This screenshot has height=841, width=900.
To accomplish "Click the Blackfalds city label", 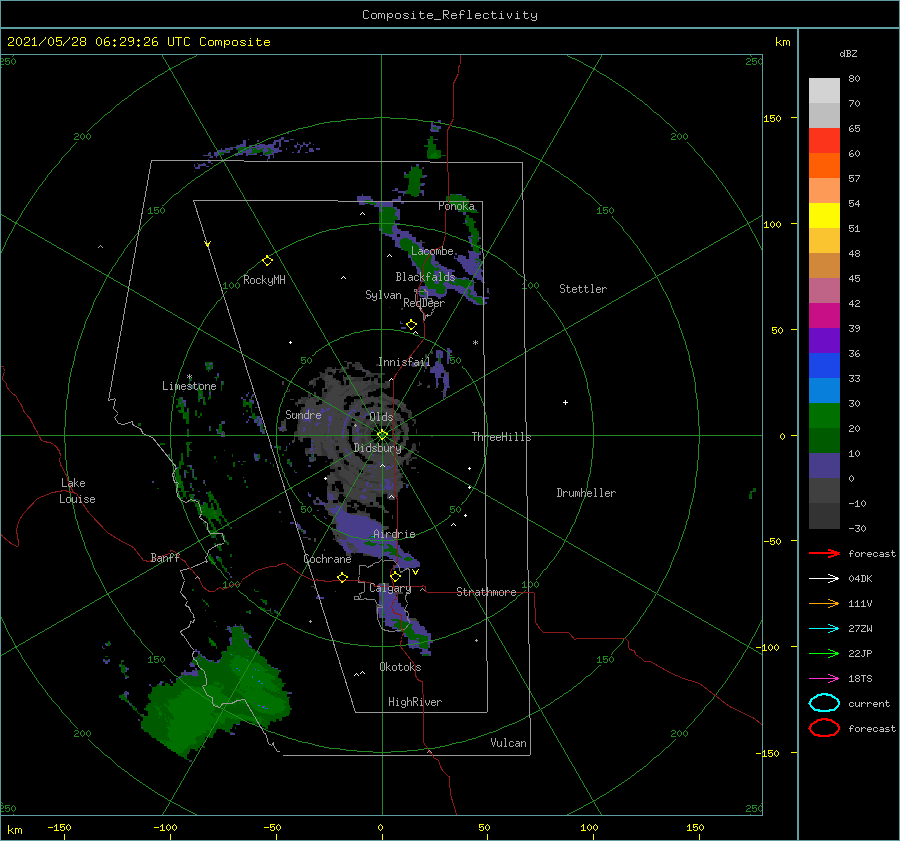I will pos(425,277).
